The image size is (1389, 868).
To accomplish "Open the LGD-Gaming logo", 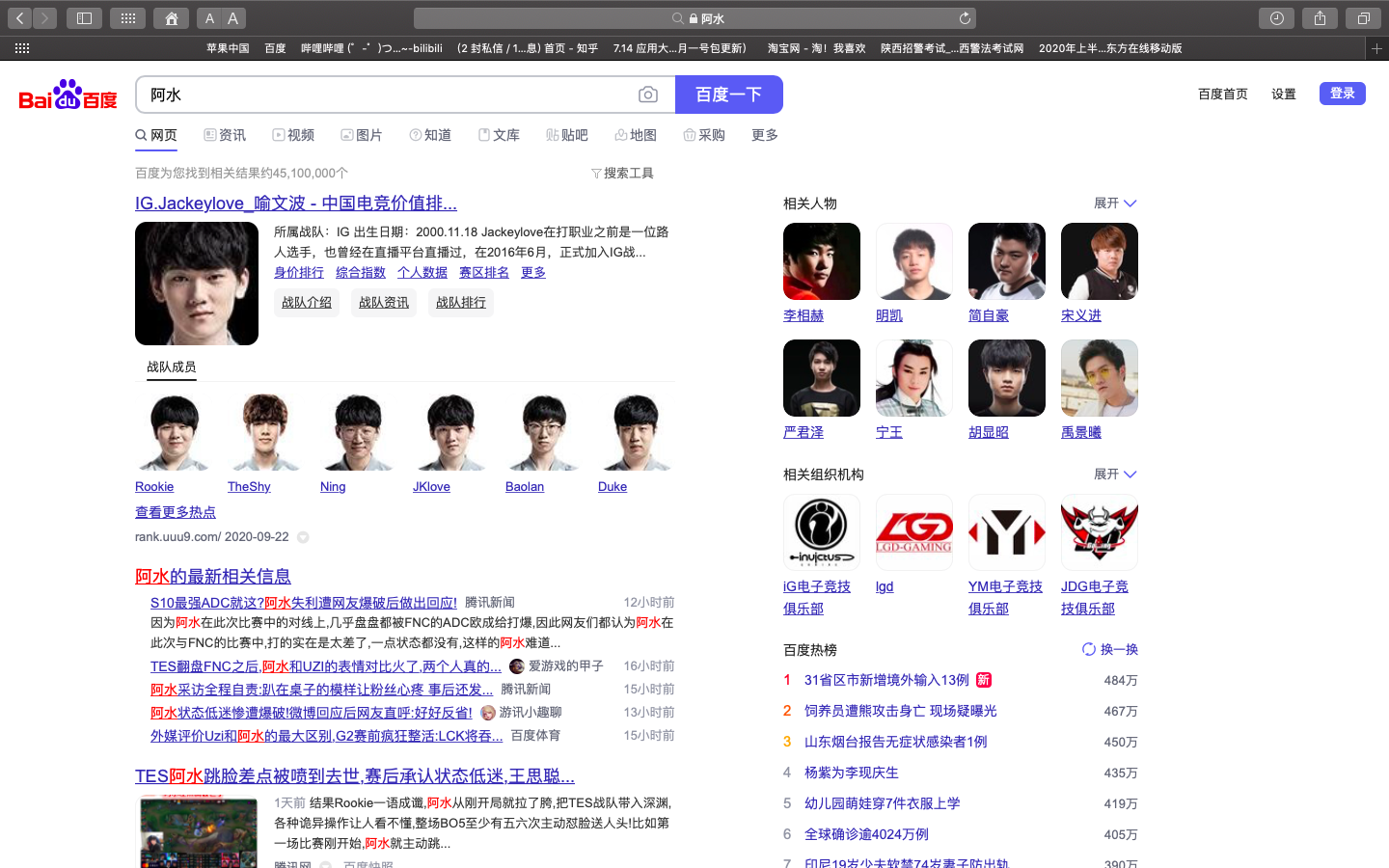I will [x=914, y=532].
